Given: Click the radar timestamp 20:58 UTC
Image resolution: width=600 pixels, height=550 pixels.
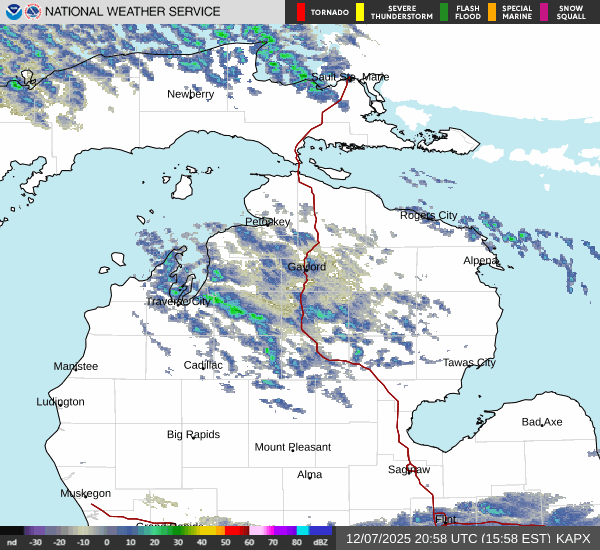Looking at the screenshot, I should point(393,538).
